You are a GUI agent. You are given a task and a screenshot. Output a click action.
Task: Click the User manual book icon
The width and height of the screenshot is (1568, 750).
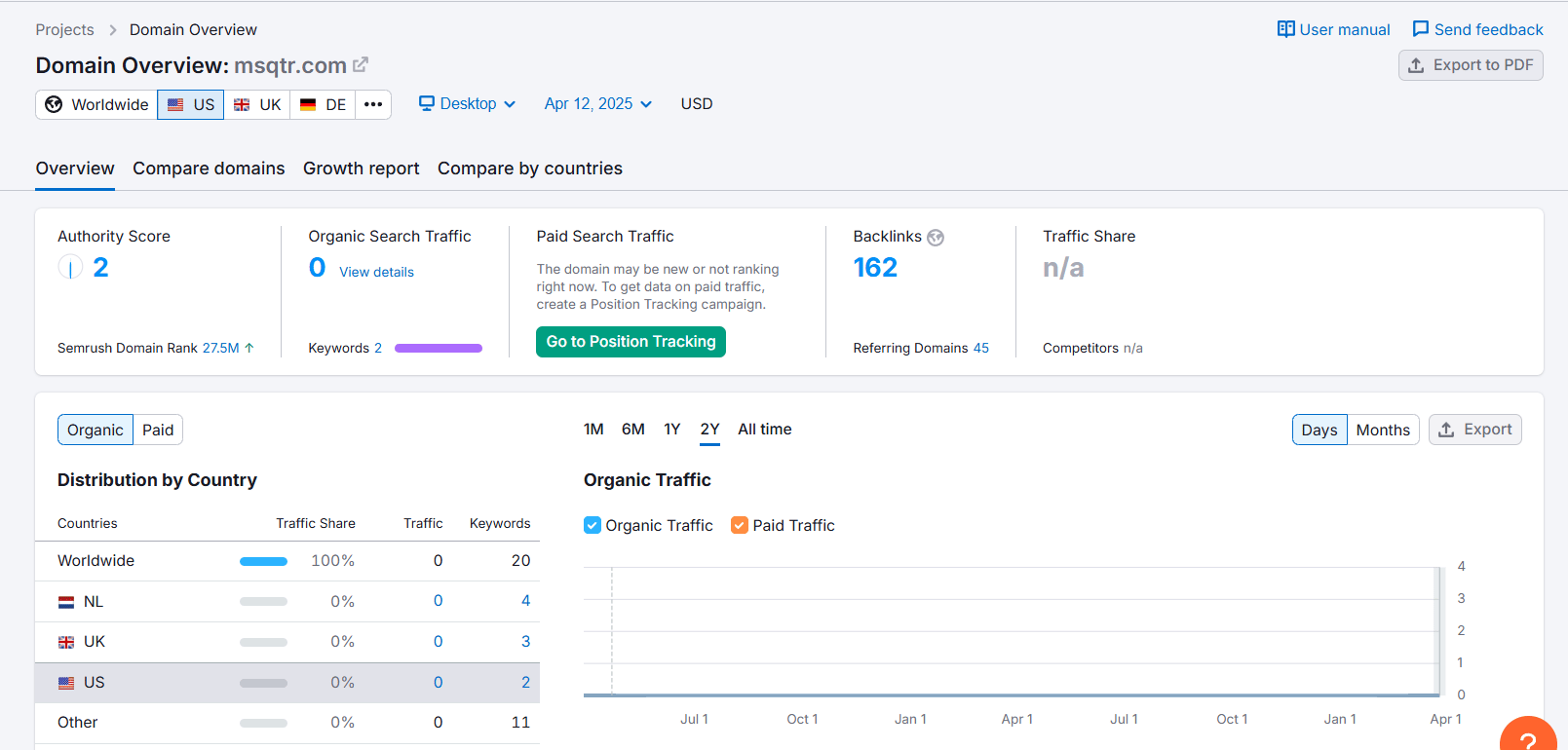1286,29
